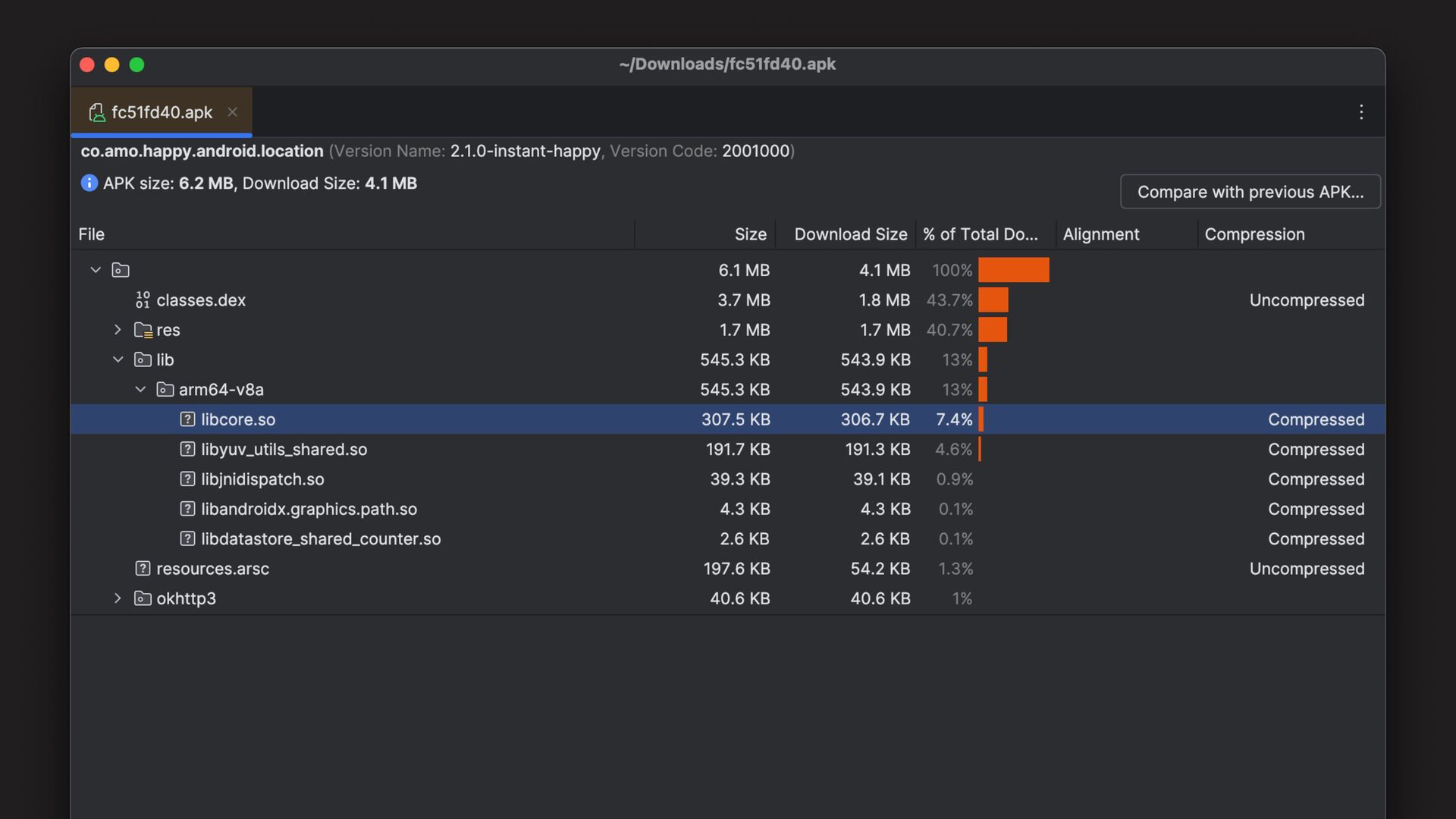The width and height of the screenshot is (1456, 819).
Task: Click the classes.dex orange size bar
Action: tap(993, 300)
